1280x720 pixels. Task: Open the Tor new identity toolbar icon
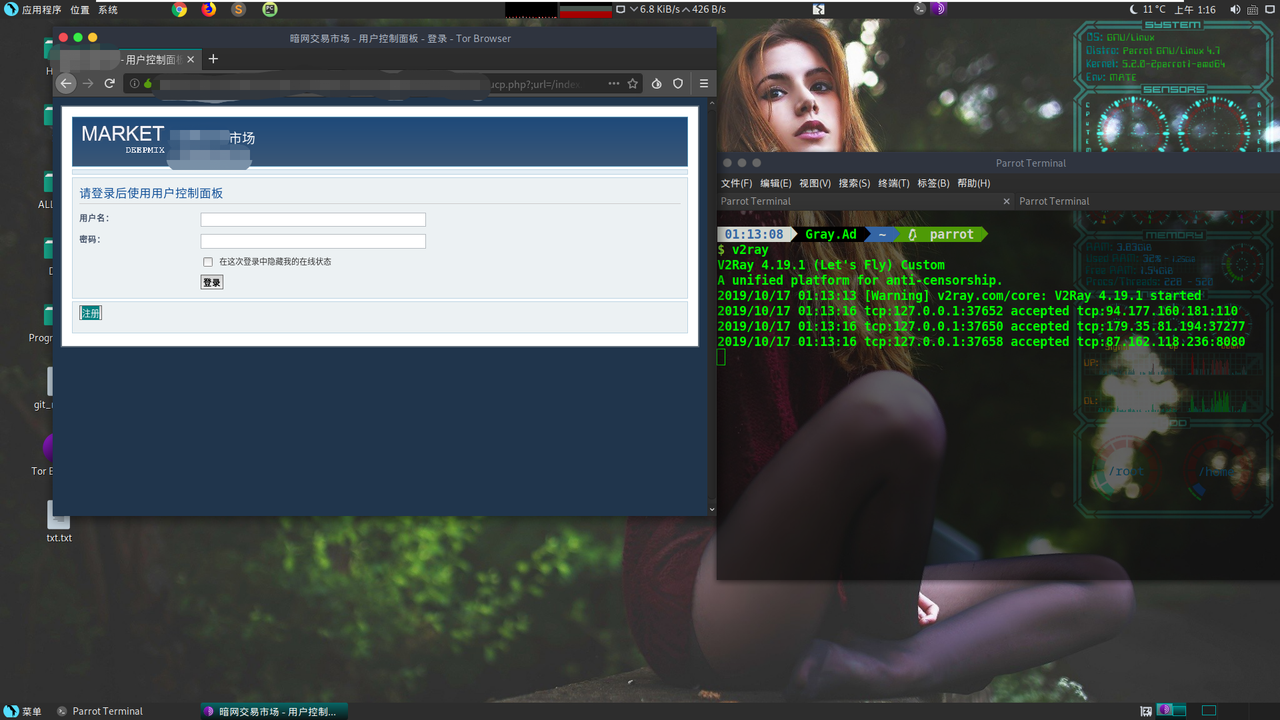(656, 84)
